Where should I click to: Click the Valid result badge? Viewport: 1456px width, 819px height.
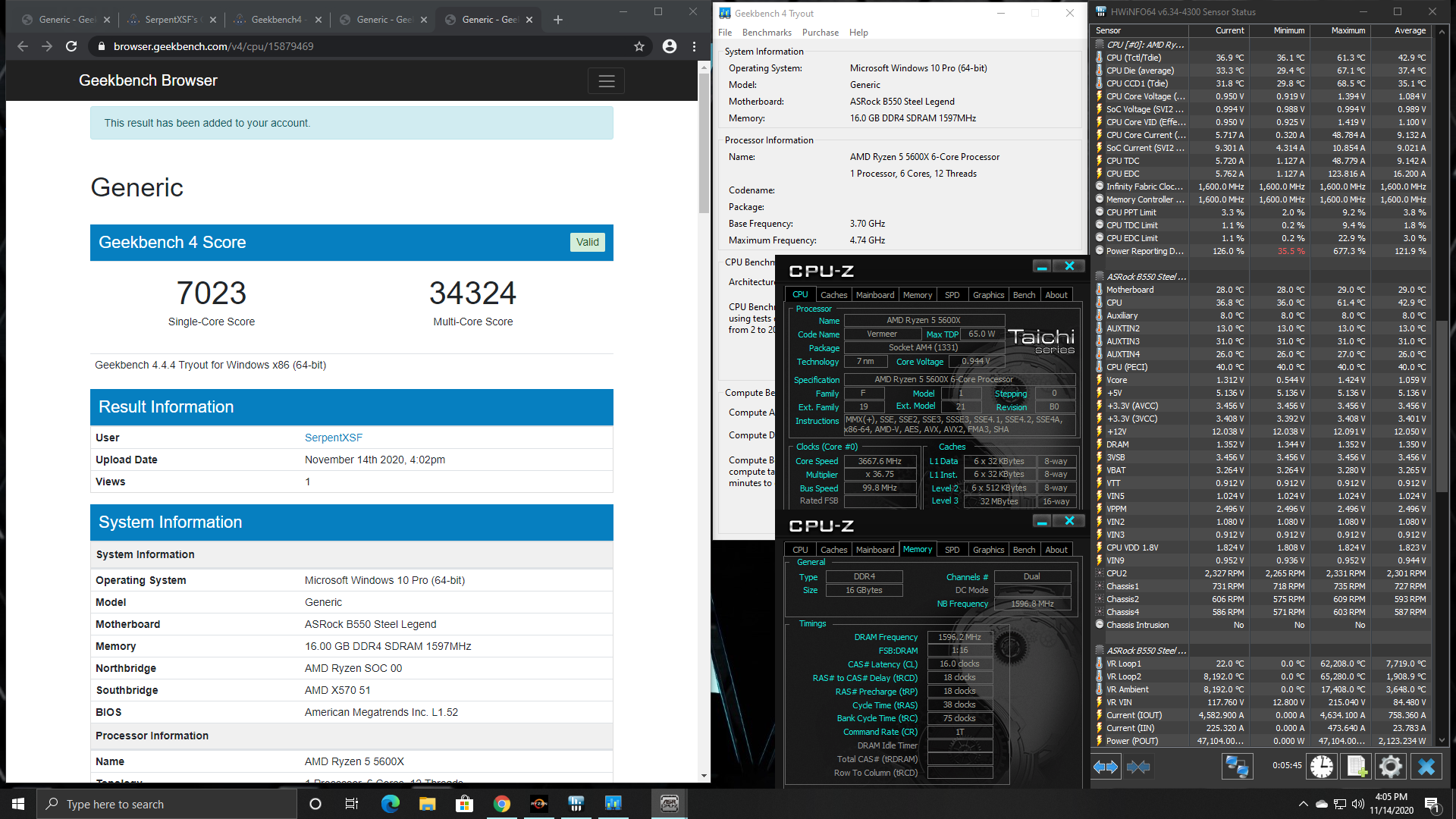click(588, 242)
